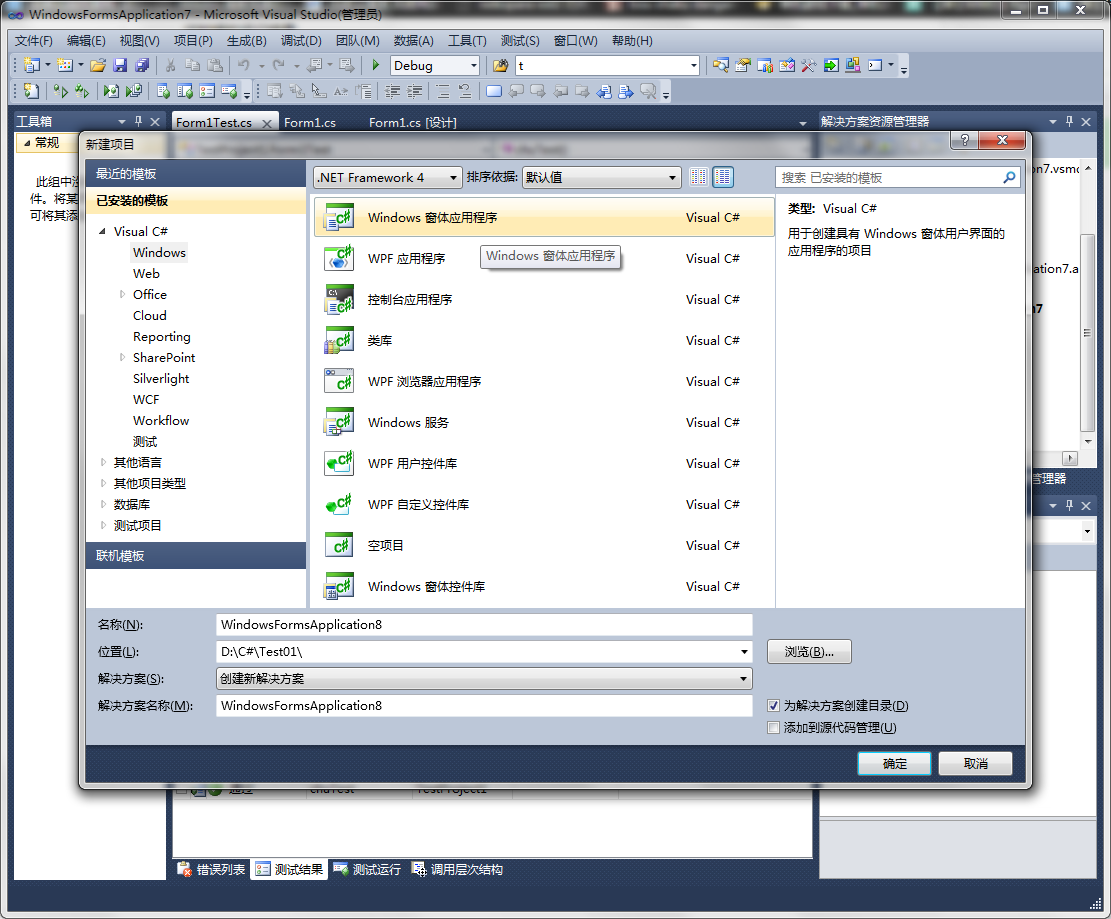
Task: Open the .NET Framework 4 version dropdown
Action: coord(387,177)
